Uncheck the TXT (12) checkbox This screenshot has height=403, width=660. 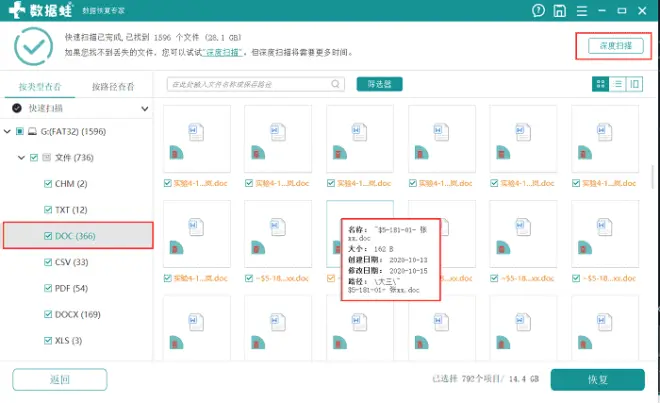click(x=48, y=210)
